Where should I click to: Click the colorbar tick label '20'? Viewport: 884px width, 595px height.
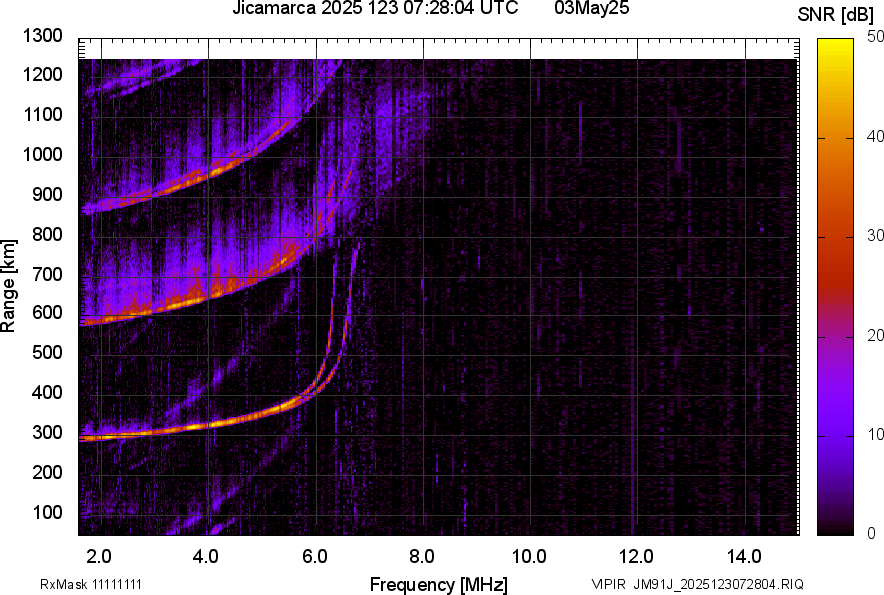[875, 335]
